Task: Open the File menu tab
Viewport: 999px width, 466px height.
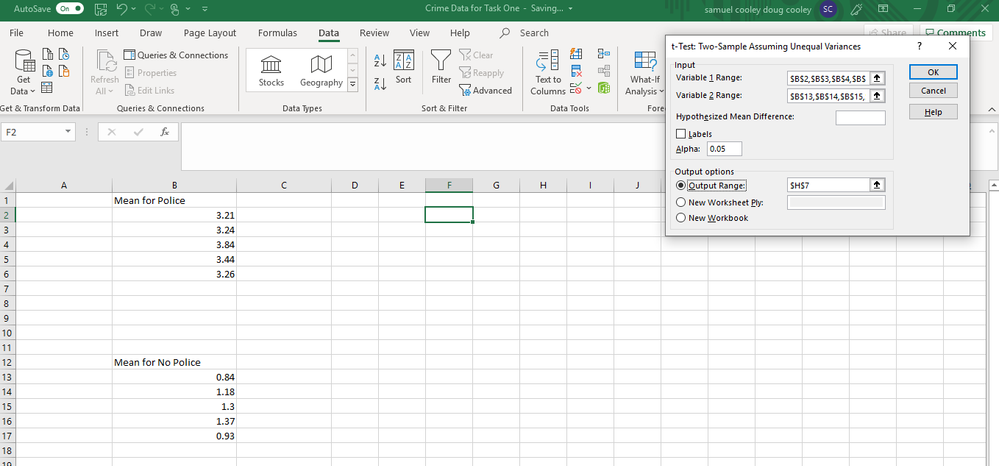Action: pos(17,33)
